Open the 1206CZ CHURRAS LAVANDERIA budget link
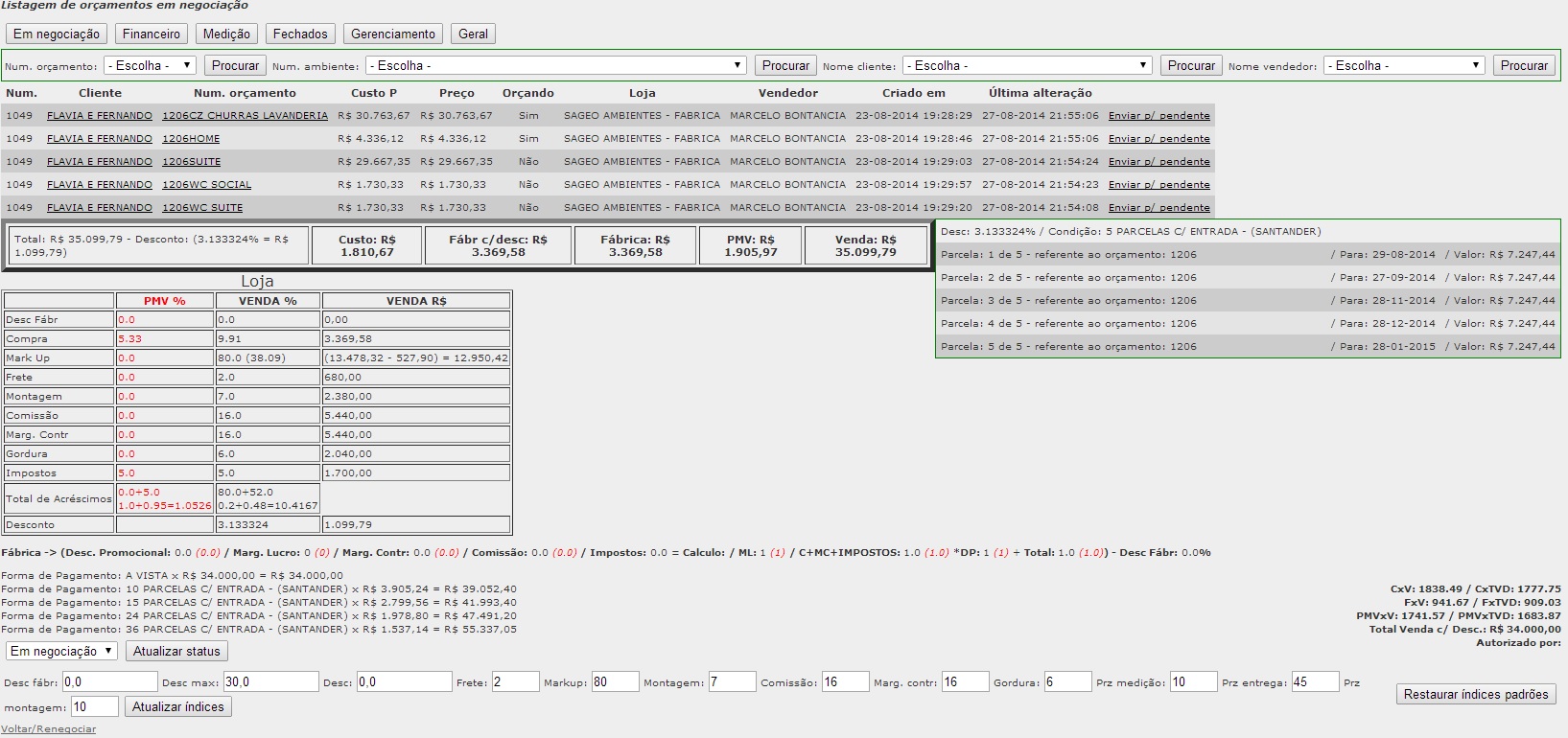Image resolution: width=1568 pixels, height=738 pixels. [245, 115]
